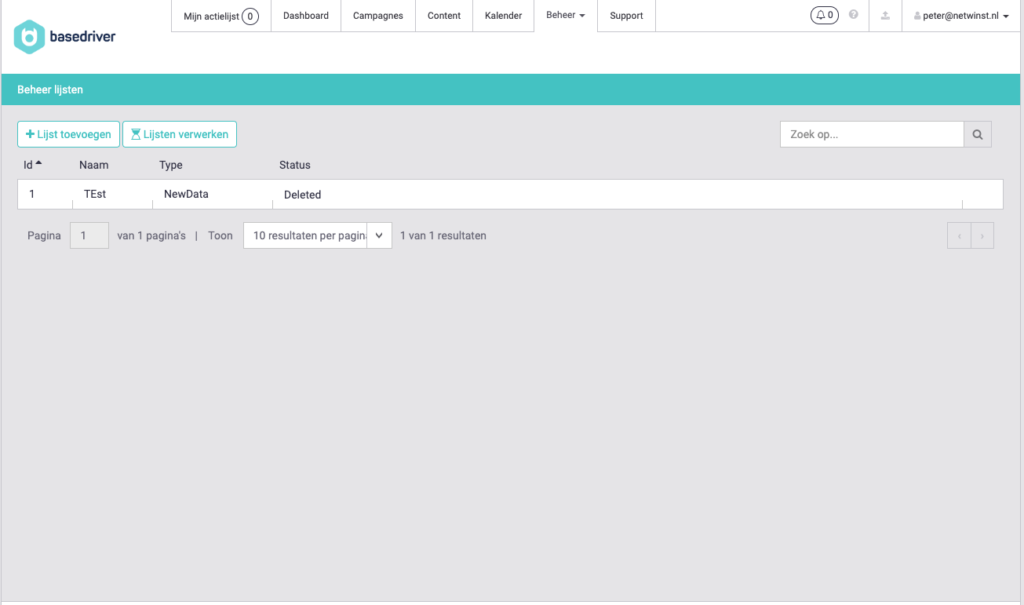Switch to the Campagnes tab
The height and width of the screenshot is (605, 1024).
coord(378,15)
